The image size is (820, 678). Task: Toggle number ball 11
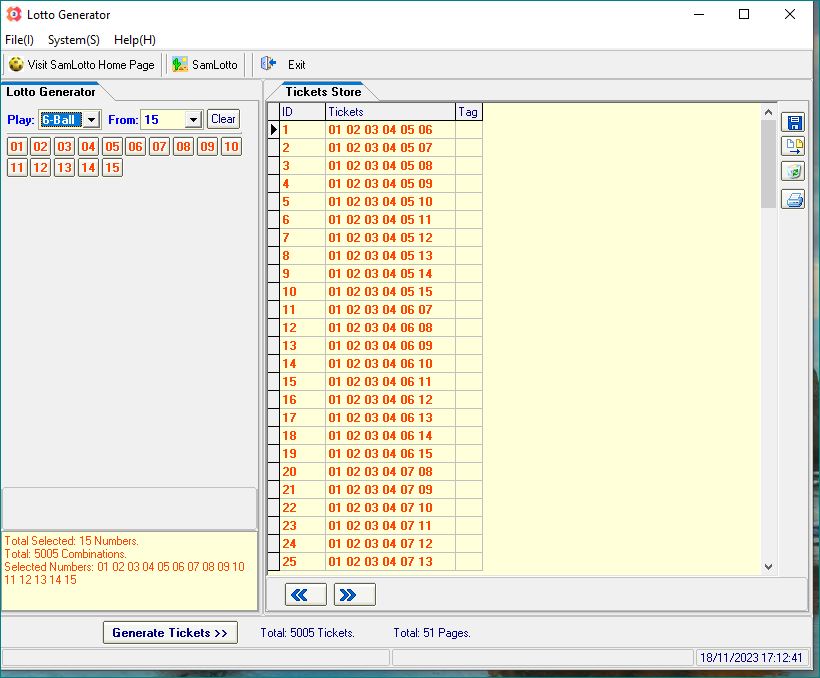[x=17, y=168]
